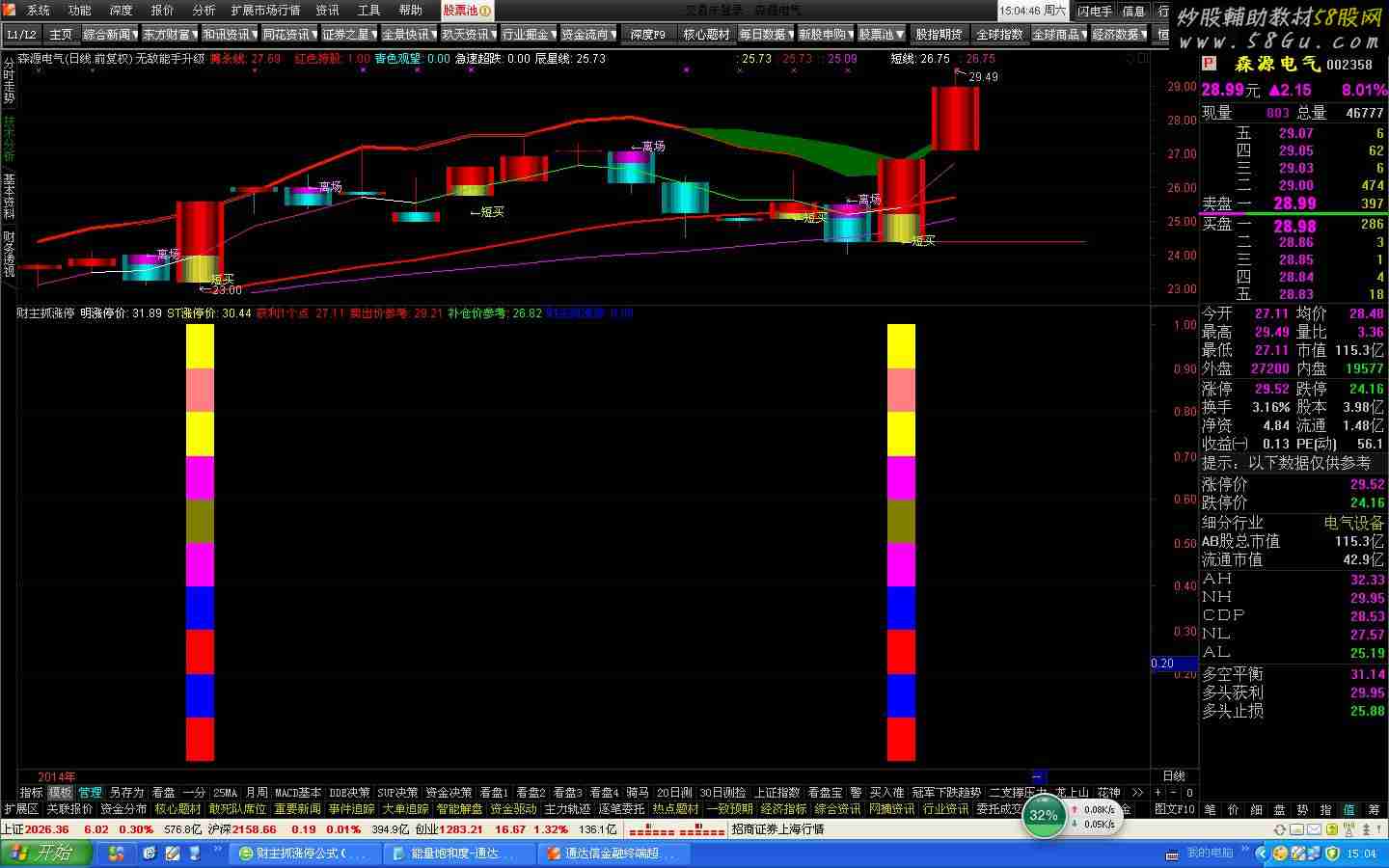Viewport: 1389px width, 868px height.
Task: Toggle the 笔 tab in the quote panel
Action: click(1210, 810)
